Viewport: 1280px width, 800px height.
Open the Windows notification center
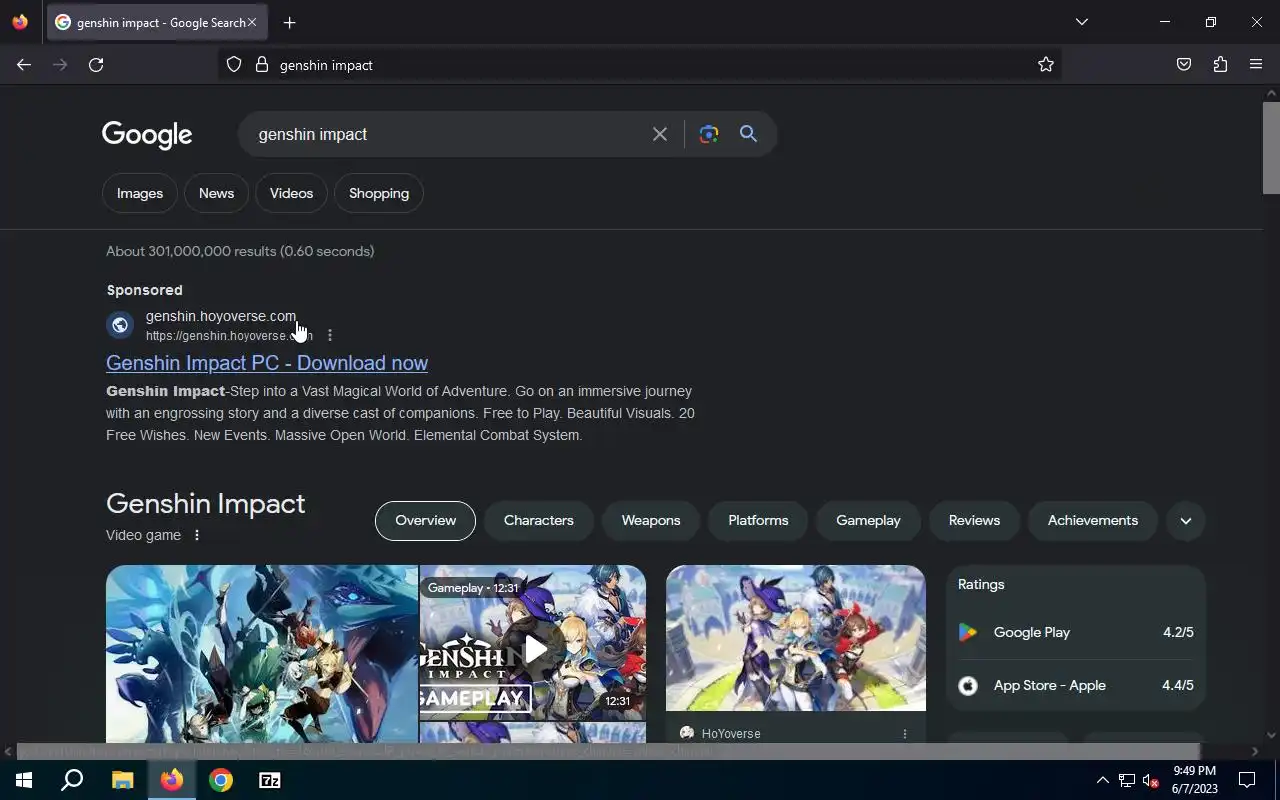click(x=1247, y=780)
